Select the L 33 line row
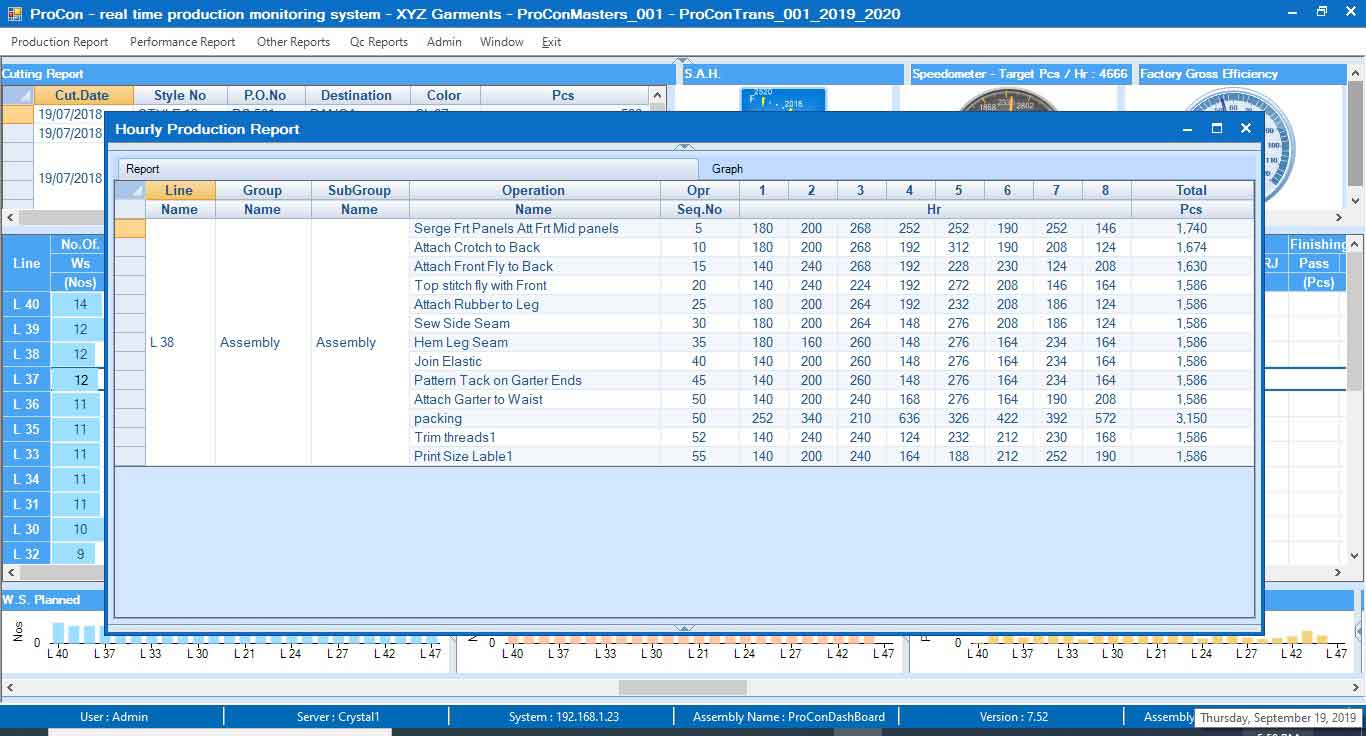Viewport: 1366px width, 736px height. (26, 454)
